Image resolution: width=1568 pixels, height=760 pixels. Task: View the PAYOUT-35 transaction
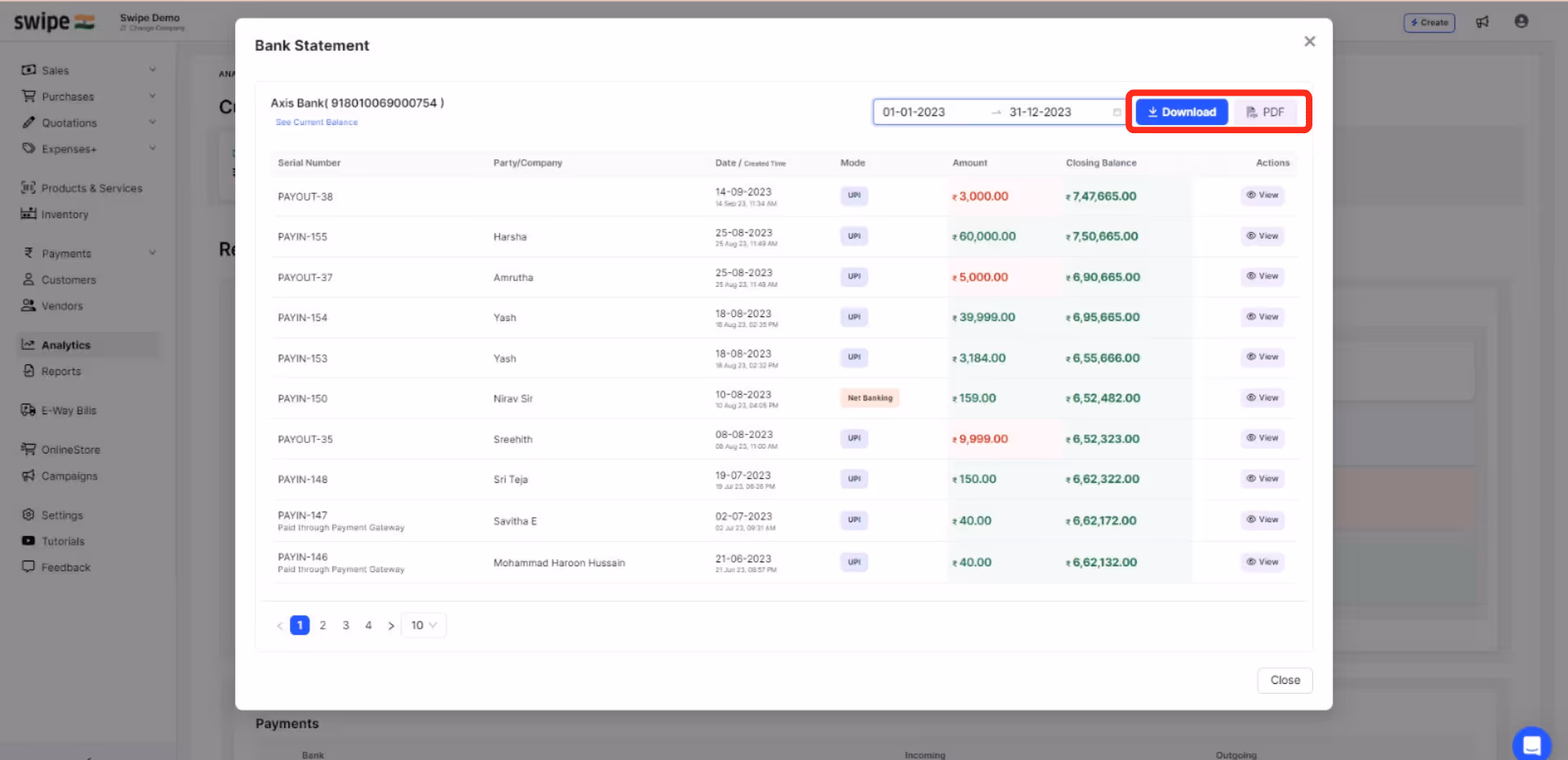1263,438
